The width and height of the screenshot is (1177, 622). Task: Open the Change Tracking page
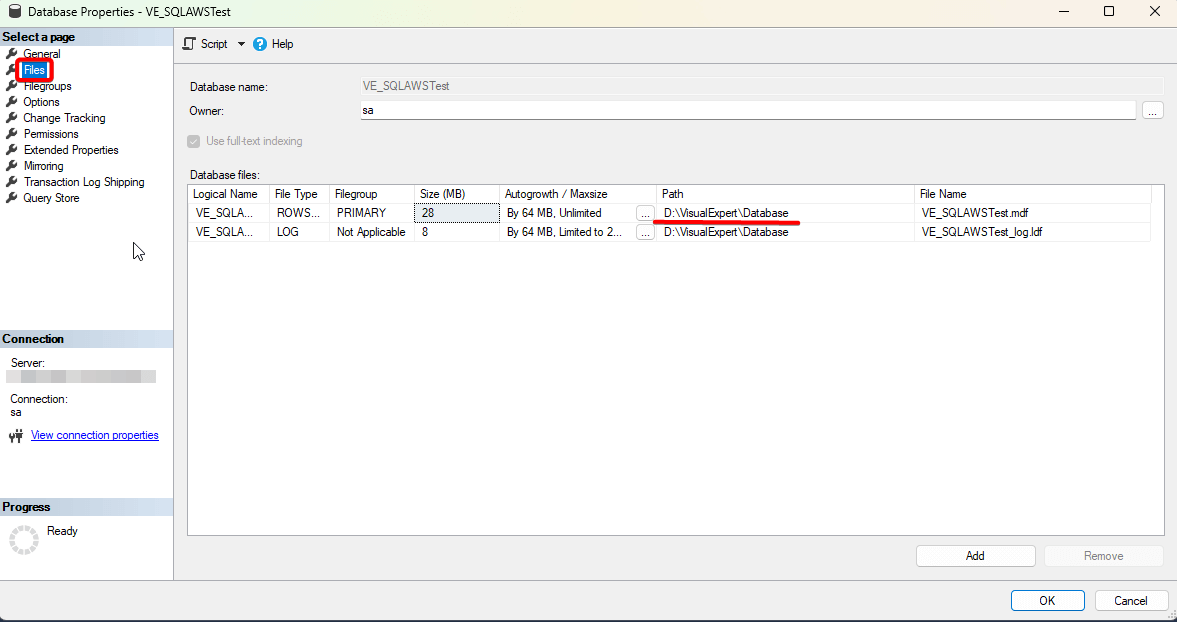64,118
